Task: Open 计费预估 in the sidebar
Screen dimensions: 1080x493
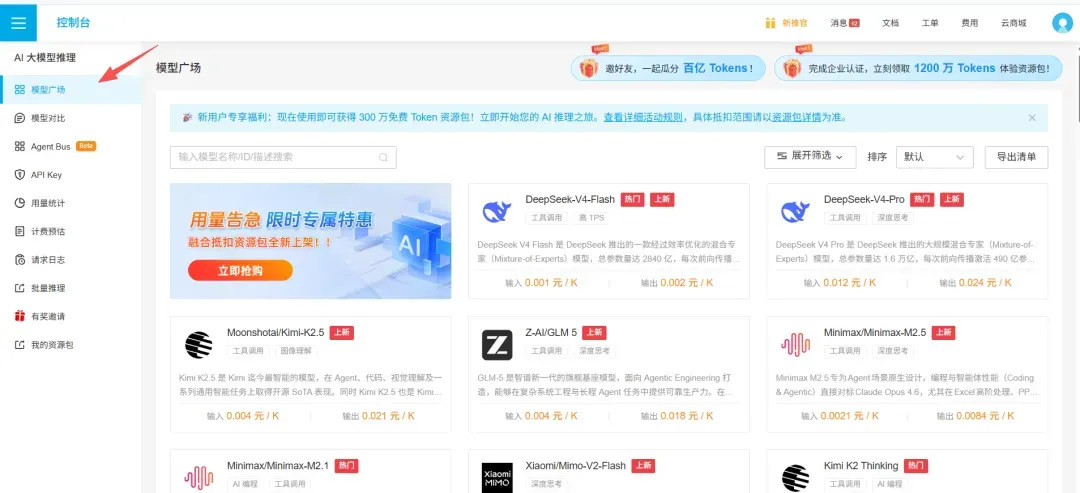Action: [x=70, y=231]
